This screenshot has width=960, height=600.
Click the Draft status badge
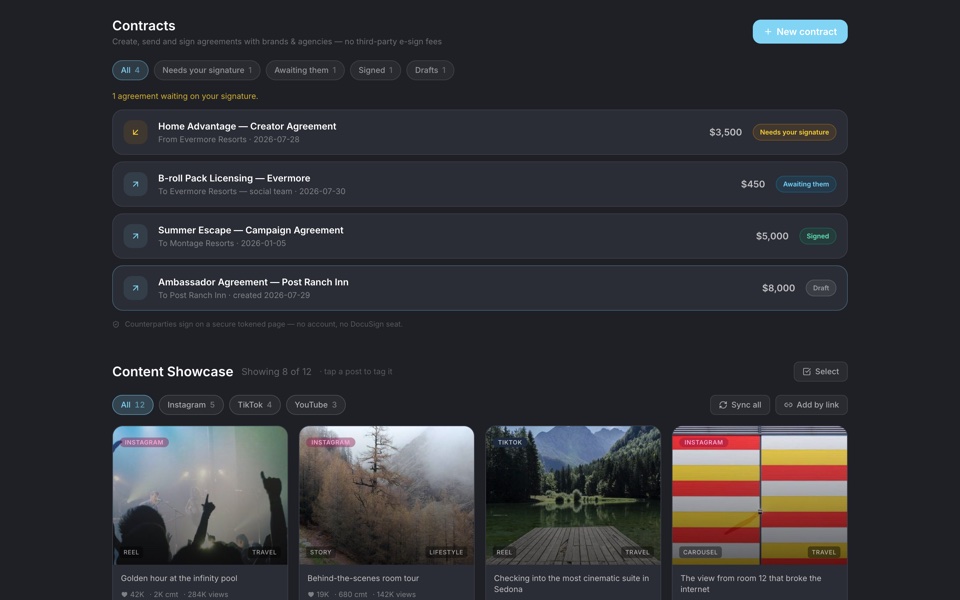pos(820,288)
